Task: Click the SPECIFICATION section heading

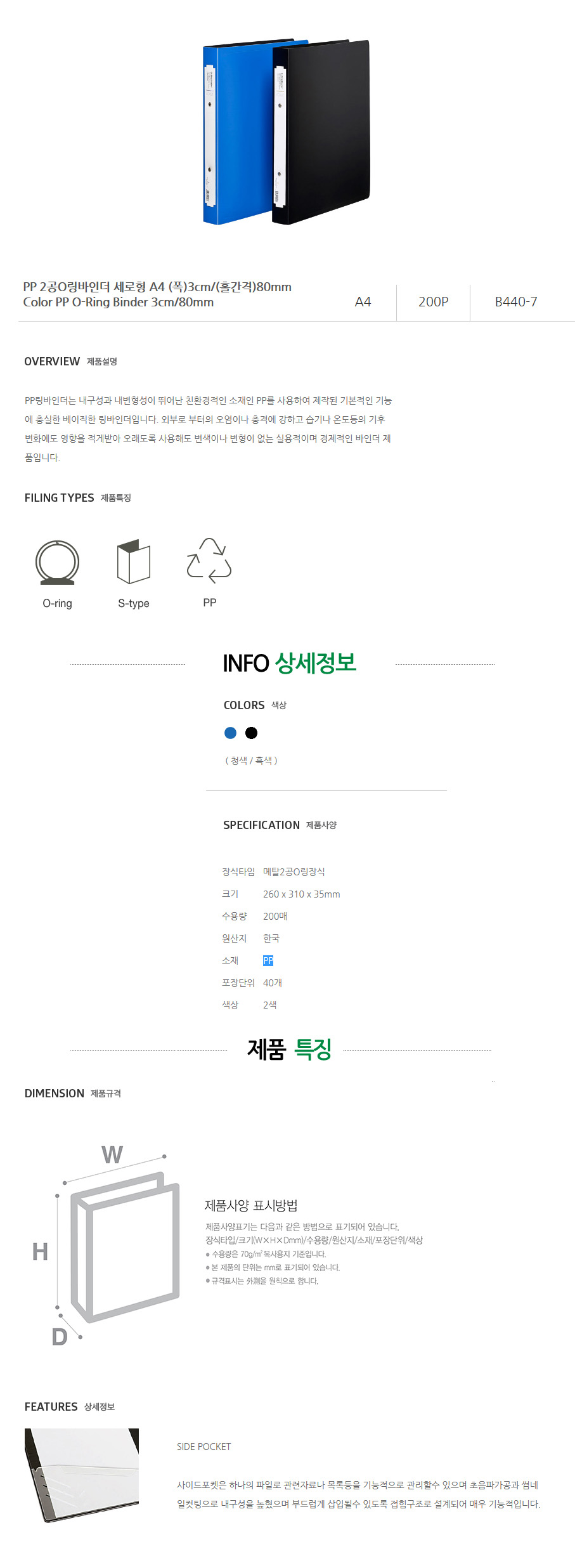Action: click(x=261, y=825)
